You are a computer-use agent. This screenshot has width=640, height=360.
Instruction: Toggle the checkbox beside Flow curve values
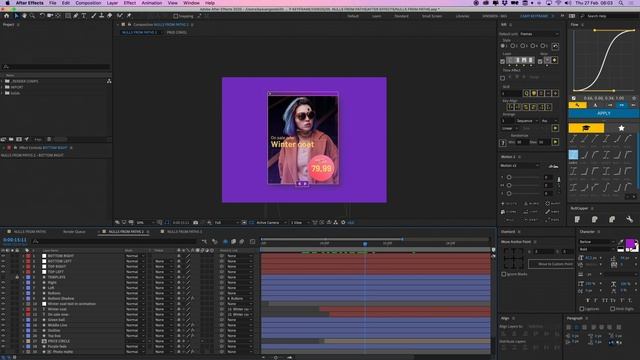pyautogui.click(x=573, y=98)
